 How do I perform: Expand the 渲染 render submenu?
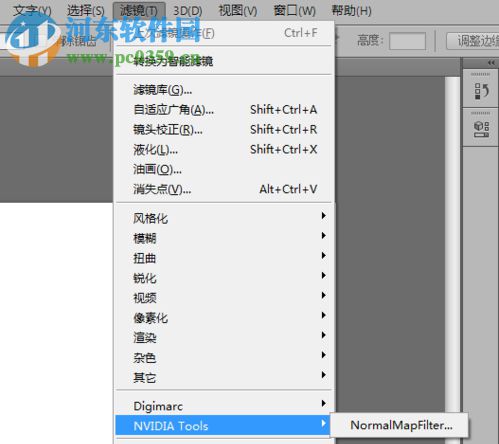coord(223,338)
